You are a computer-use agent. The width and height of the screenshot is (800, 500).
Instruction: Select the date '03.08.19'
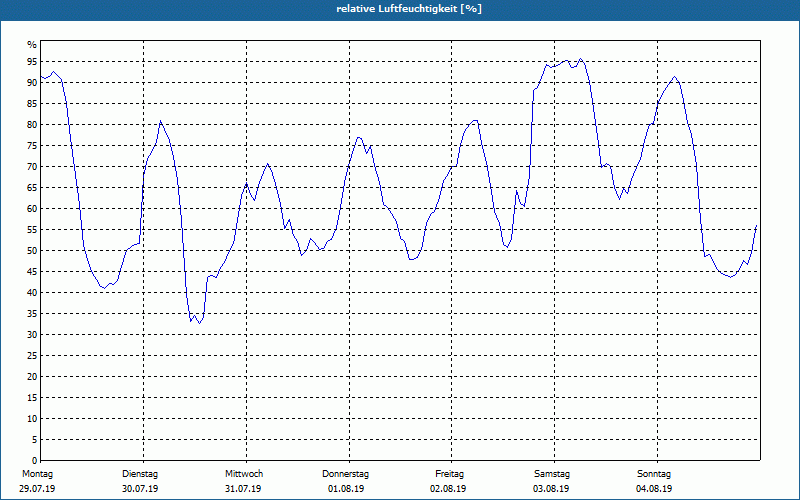(551, 489)
